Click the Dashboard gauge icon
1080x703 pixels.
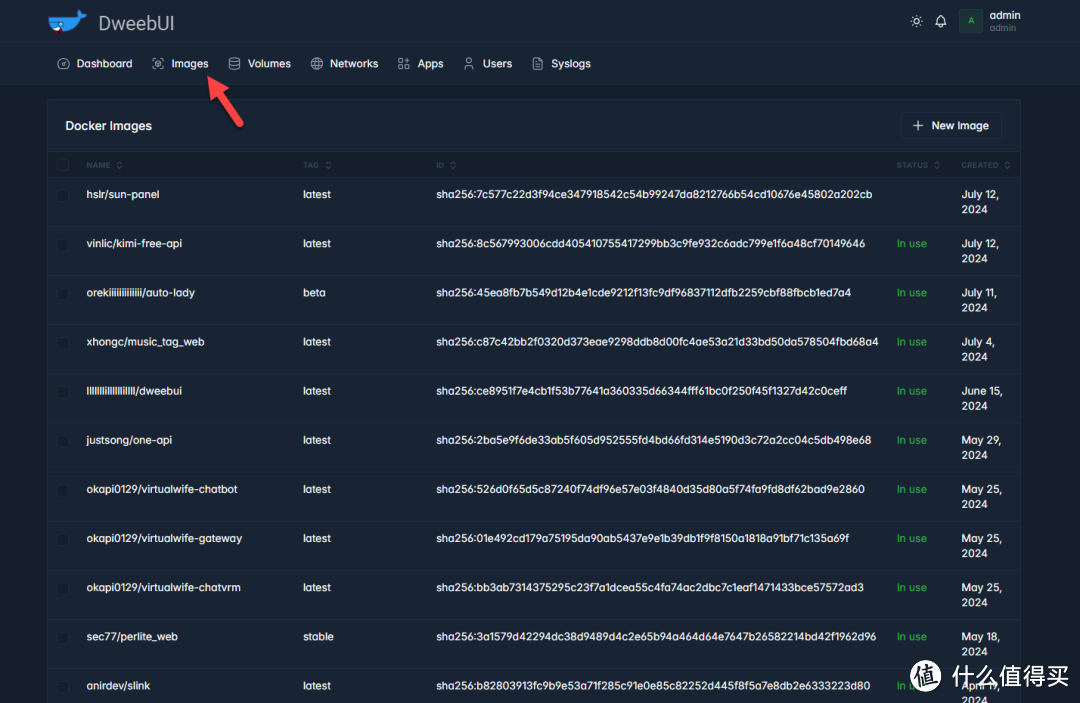[x=63, y=64]
